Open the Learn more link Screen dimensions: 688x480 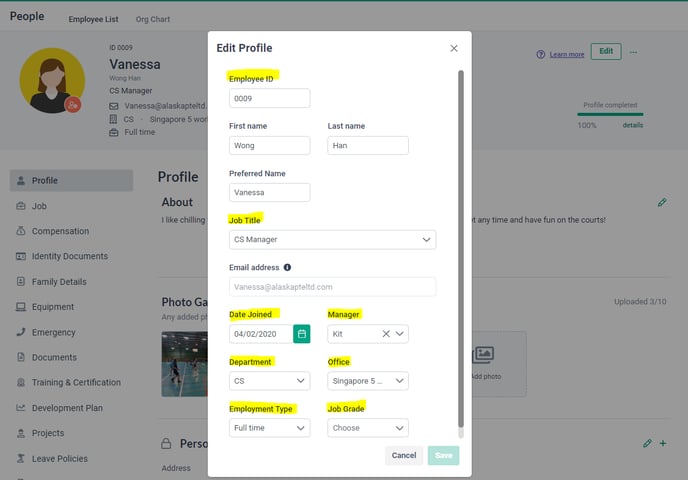pos(566,54)
